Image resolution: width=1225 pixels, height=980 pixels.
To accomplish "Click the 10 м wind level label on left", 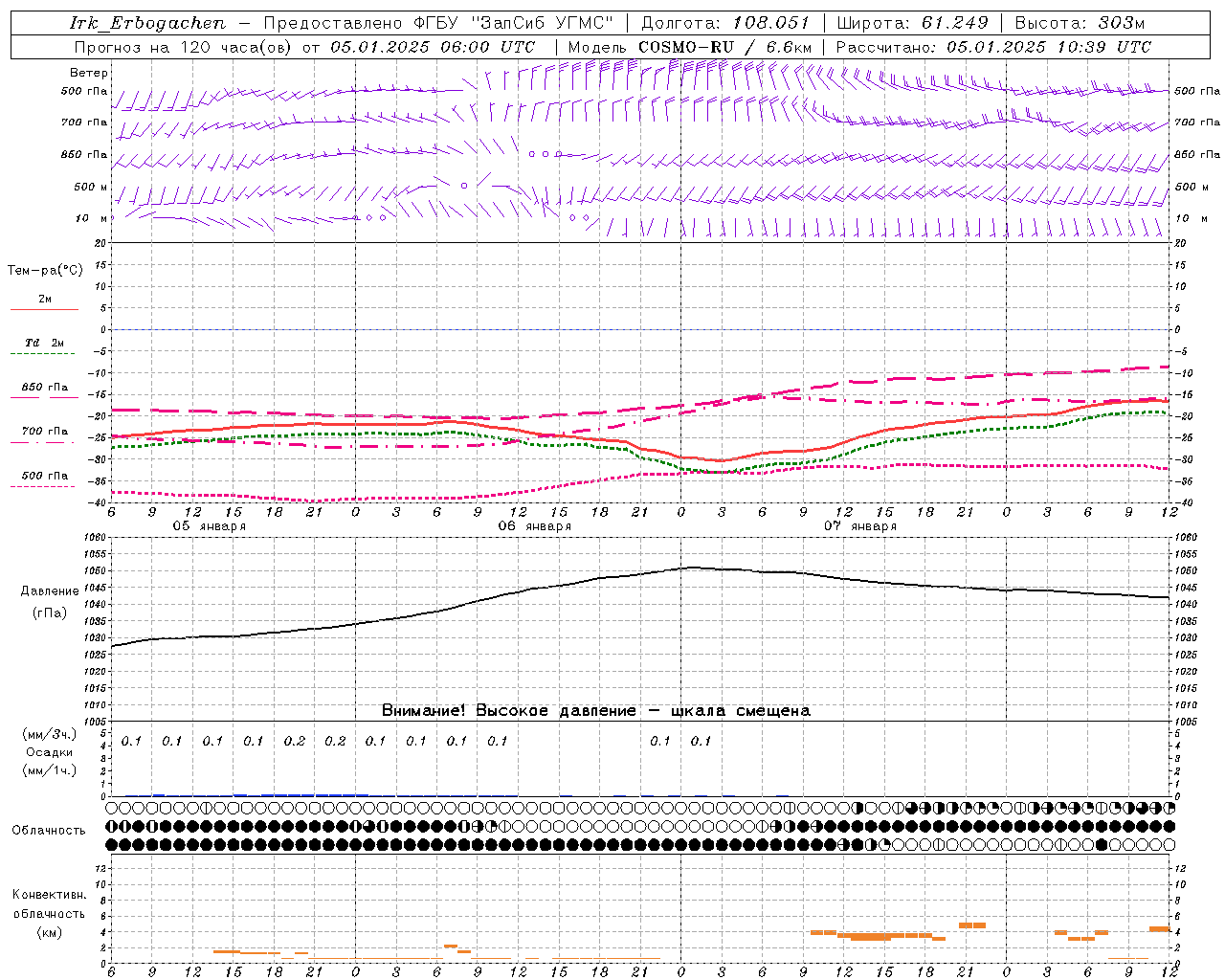I will [x=91, y=218].
